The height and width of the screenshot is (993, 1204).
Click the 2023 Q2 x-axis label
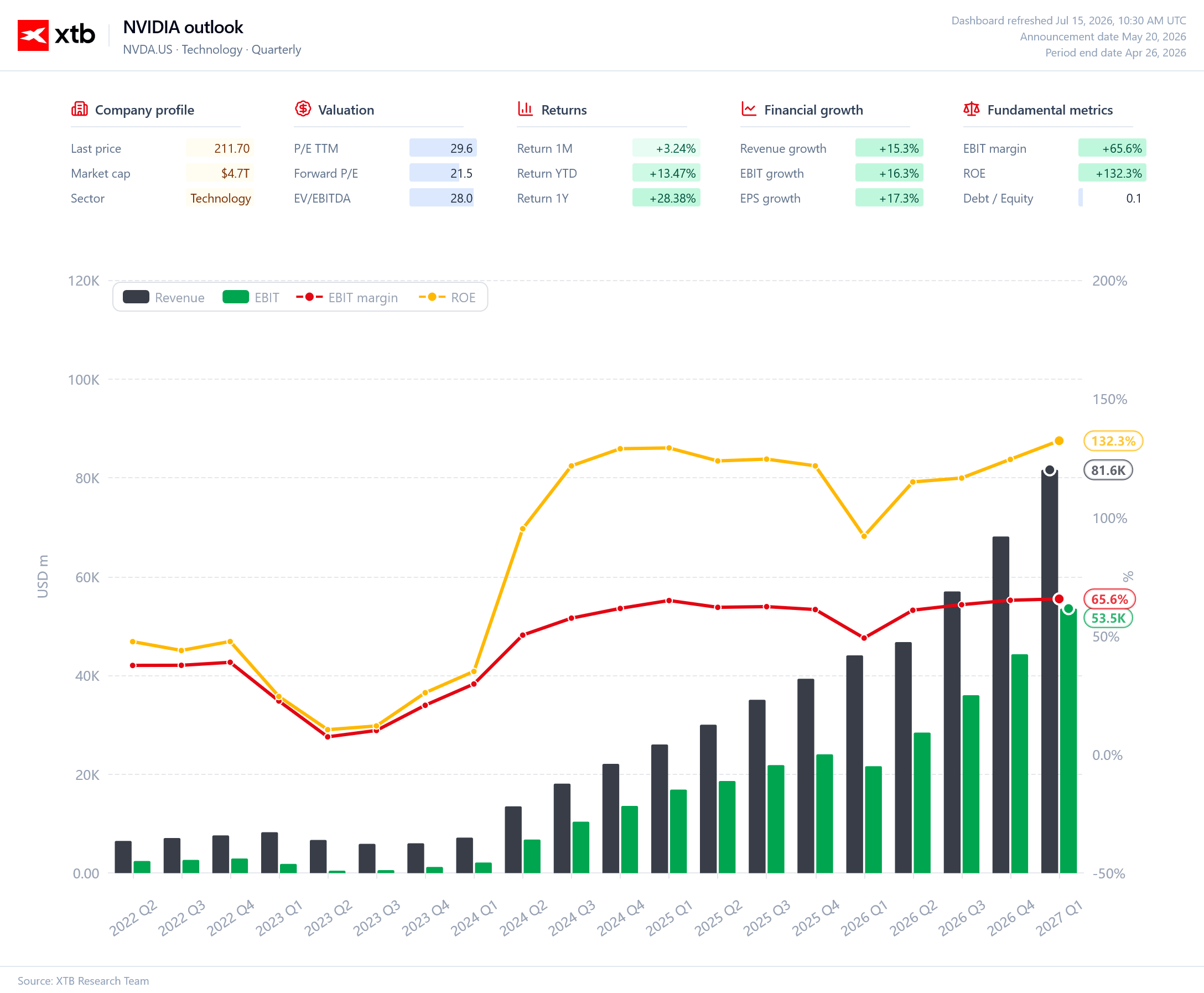pos(328,918)
